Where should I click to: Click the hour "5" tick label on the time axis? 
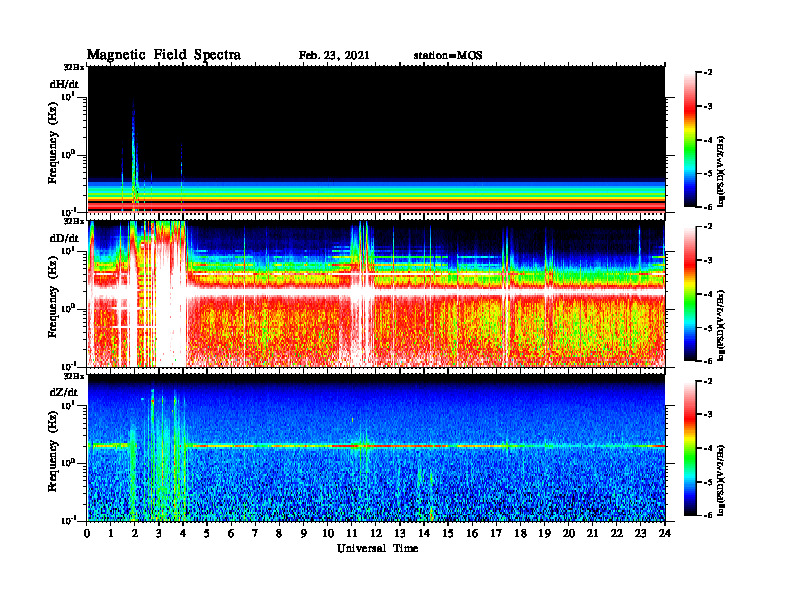207,533
